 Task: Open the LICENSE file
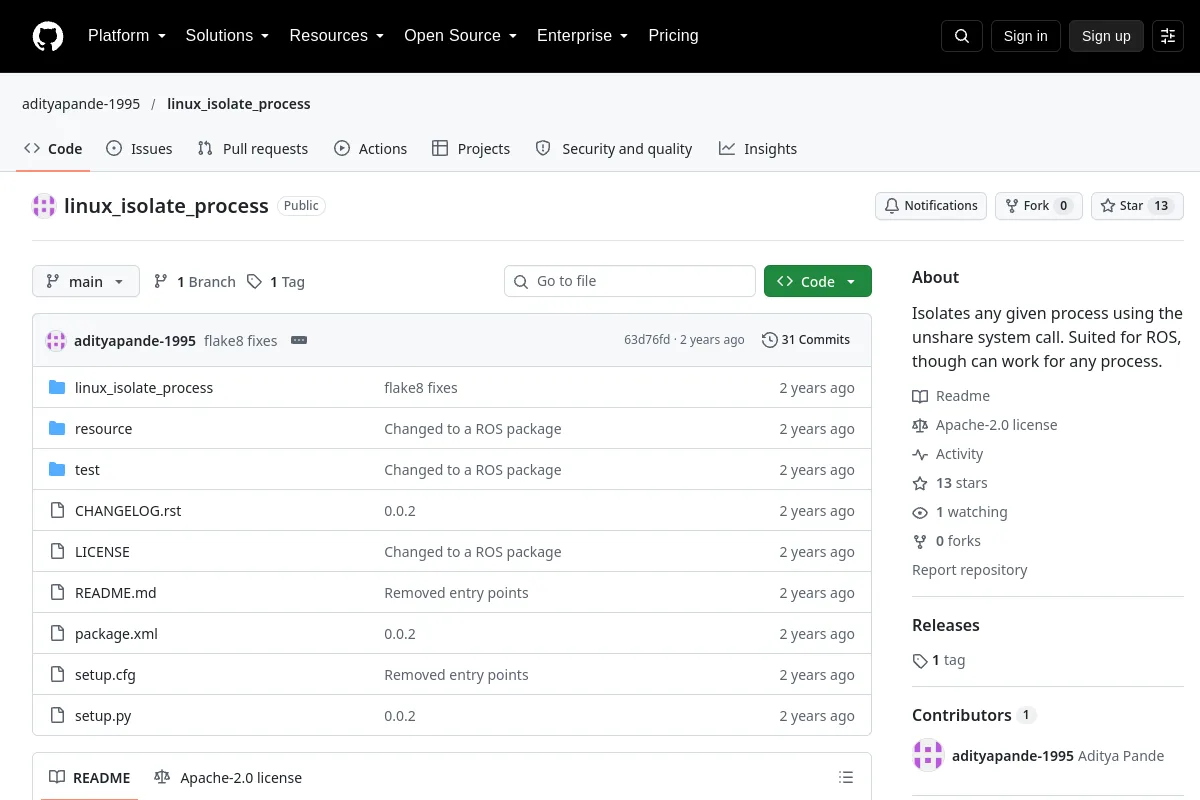(102, 552)
